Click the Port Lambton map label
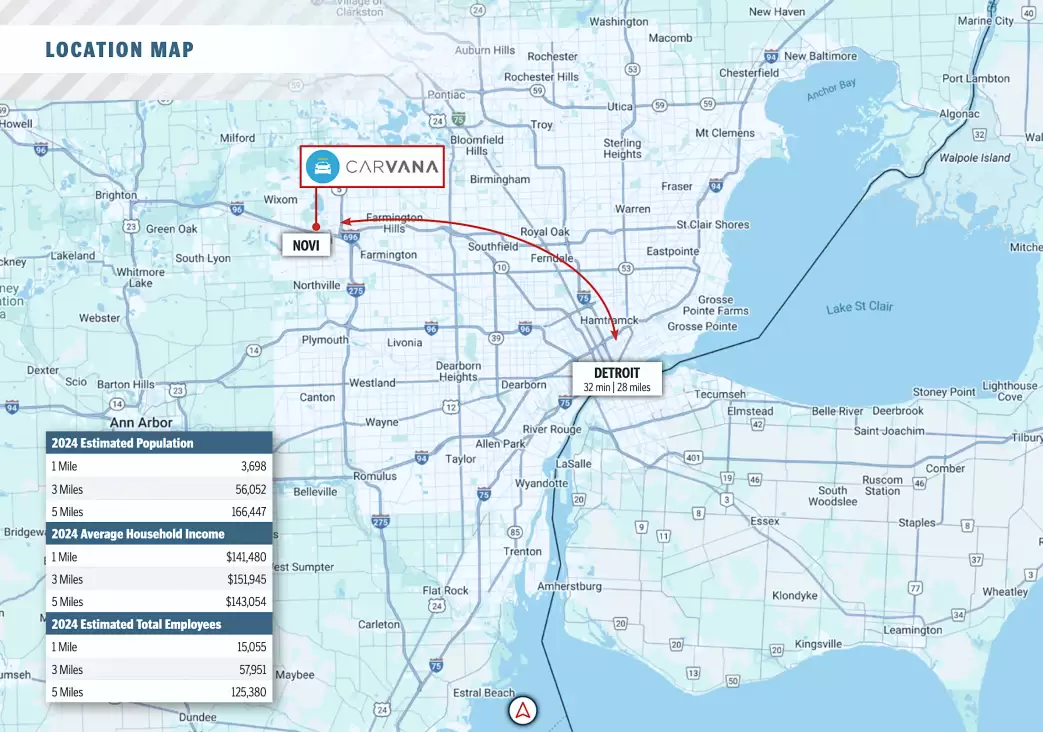Viewport: 1043px width, 732px height. (976, 79)
